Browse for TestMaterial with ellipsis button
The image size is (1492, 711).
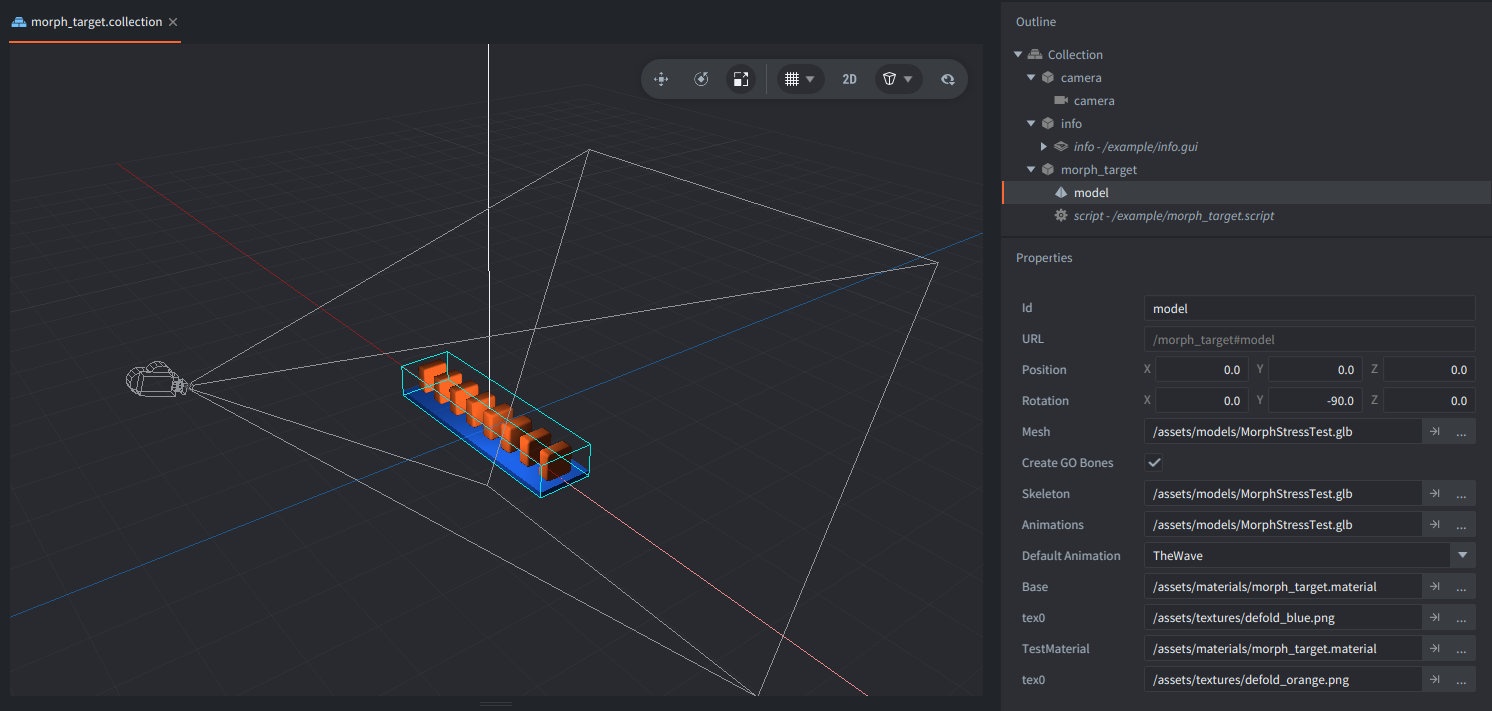click(x=1462, y=649)
